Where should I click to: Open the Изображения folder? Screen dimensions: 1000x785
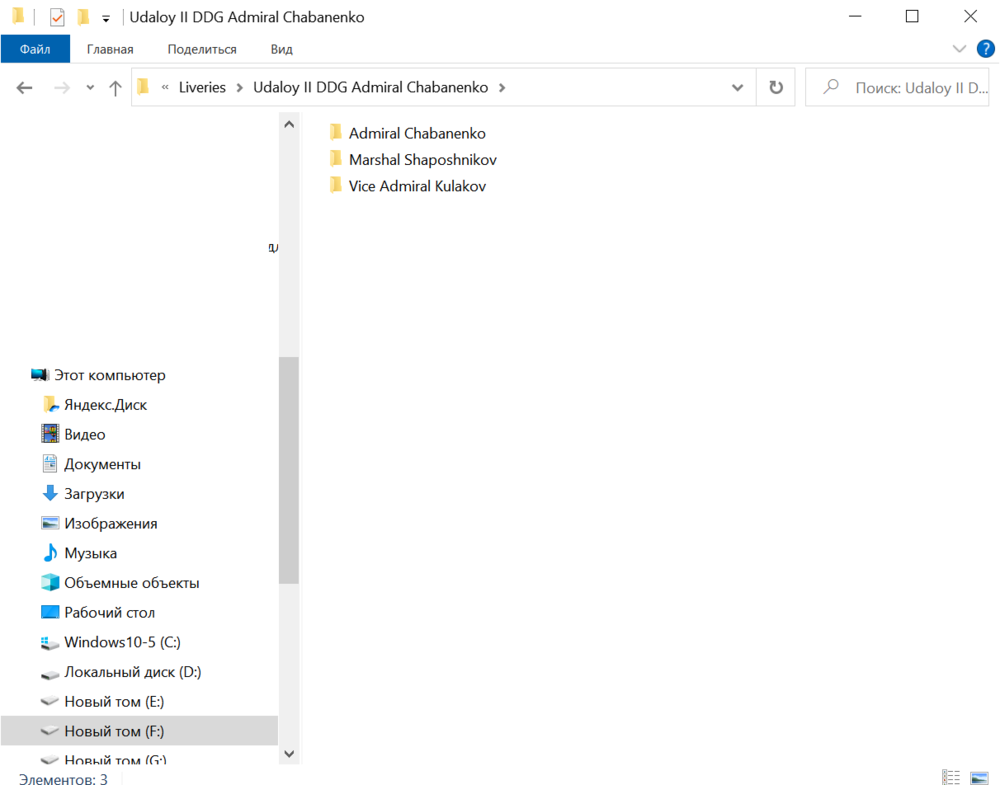pyautogui.click(x=99, y=524)
